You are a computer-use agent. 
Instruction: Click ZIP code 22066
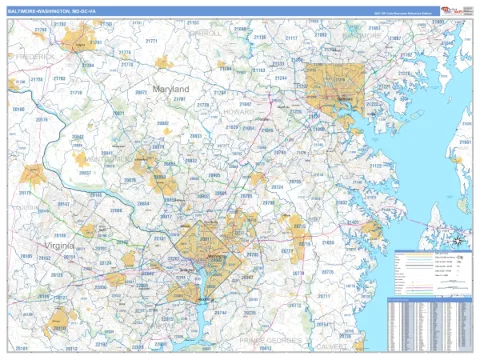(116, 211)
